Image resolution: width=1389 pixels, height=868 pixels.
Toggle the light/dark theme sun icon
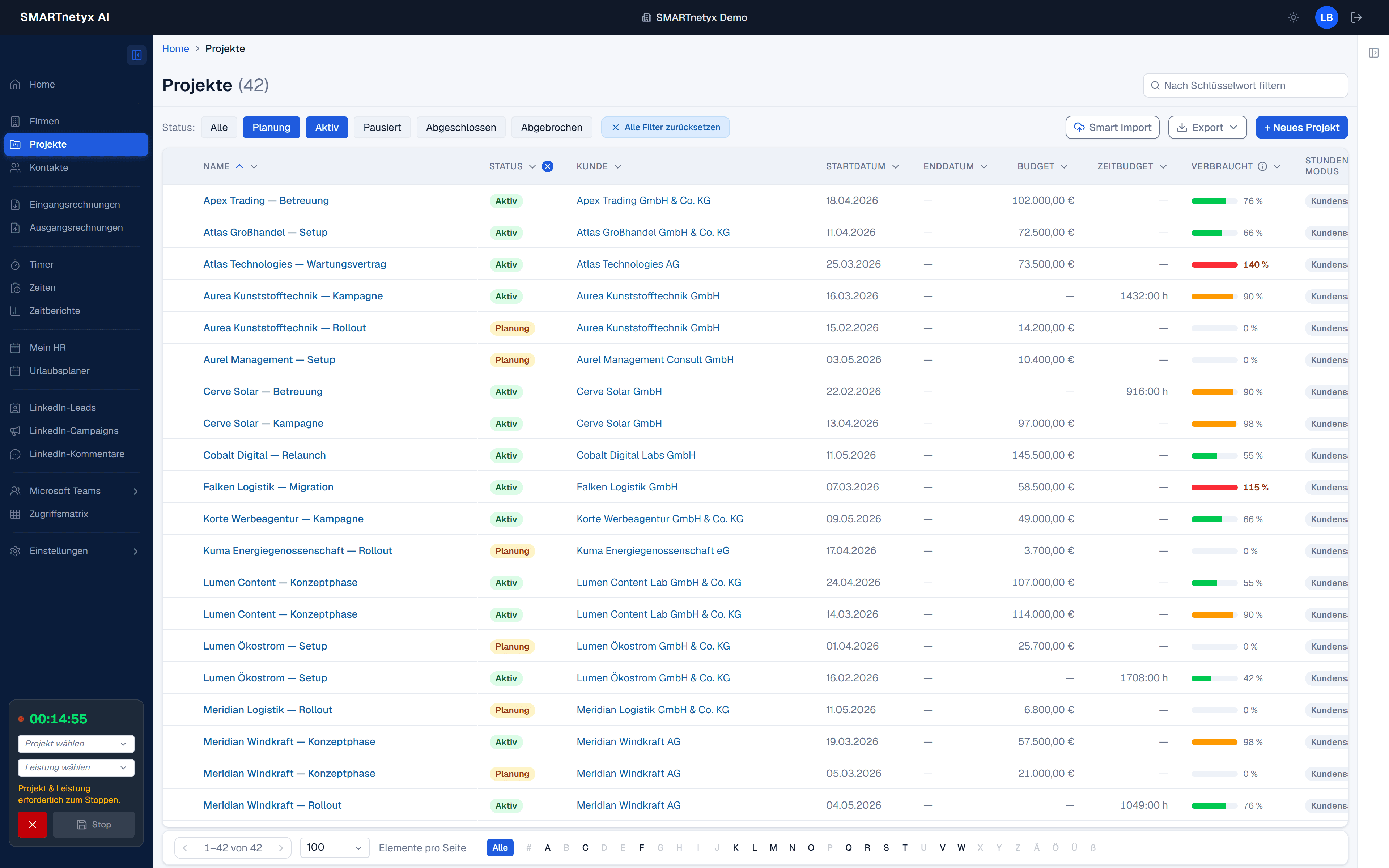(1293, 17)
